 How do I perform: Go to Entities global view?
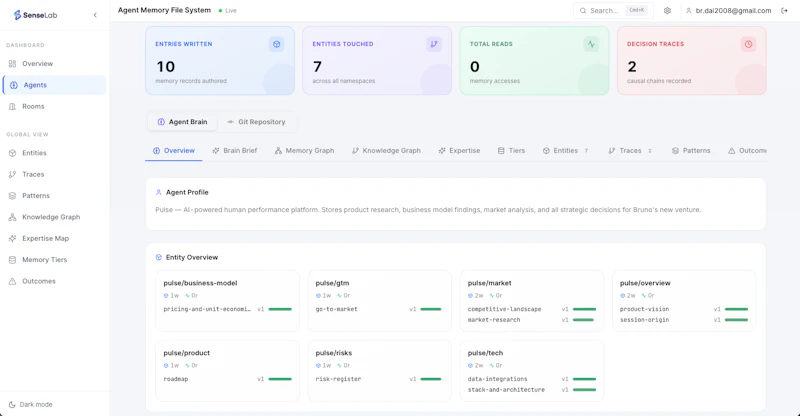point(54,153)
